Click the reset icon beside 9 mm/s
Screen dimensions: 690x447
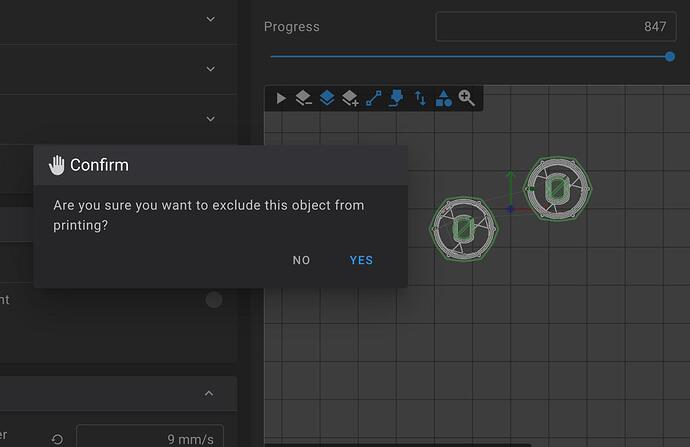pyautogui.click(x=58, y=438)
